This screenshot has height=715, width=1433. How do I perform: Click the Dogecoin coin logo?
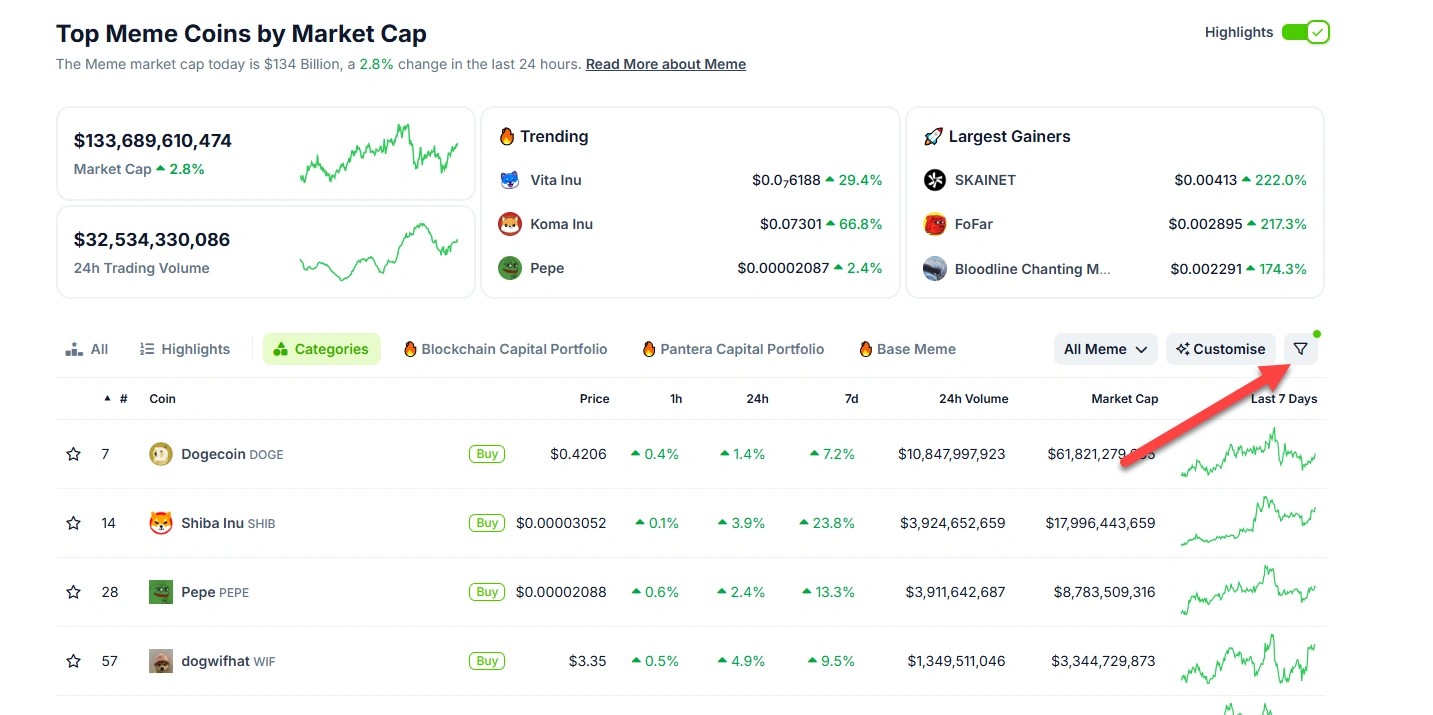tap(161, 454)
